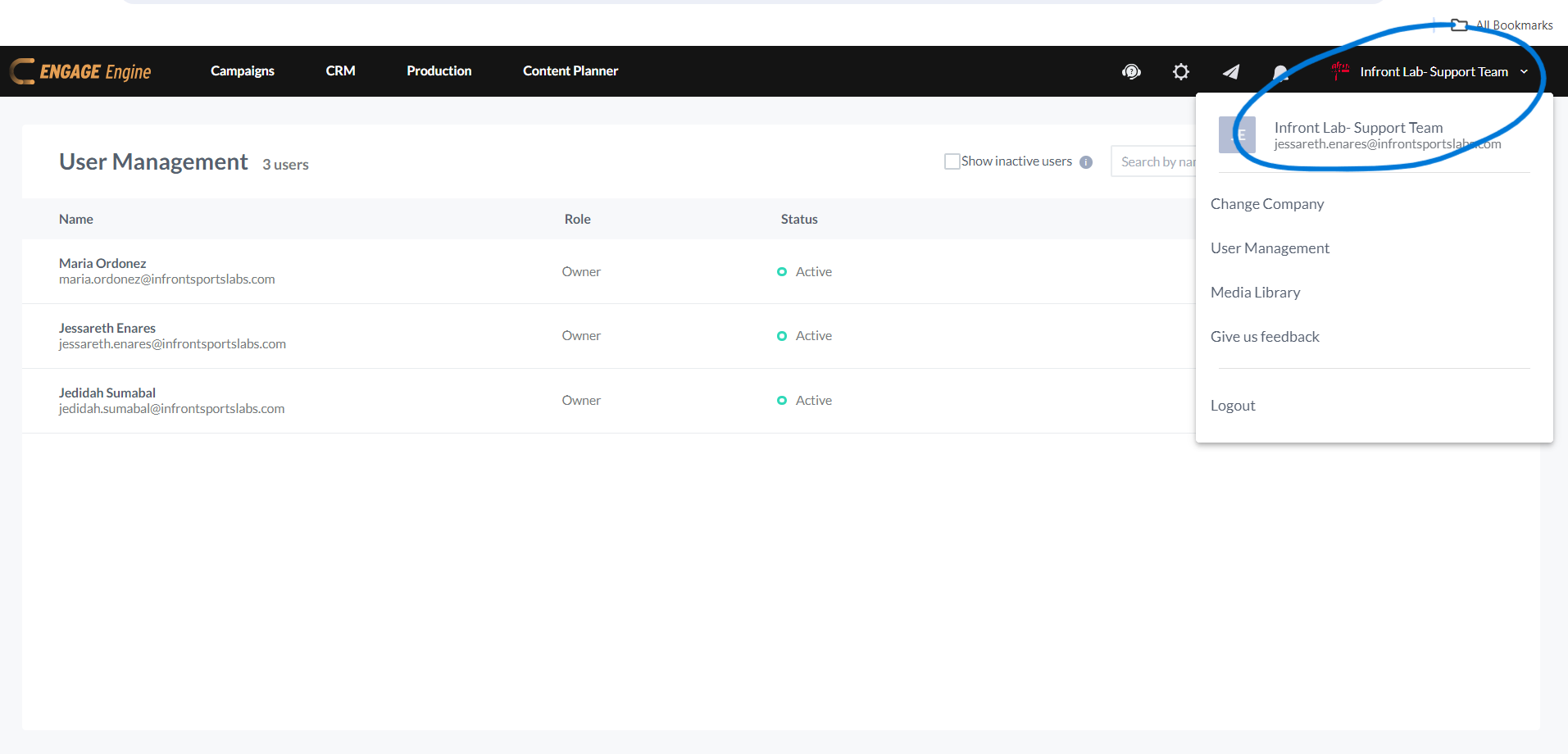Open the Campaigns menu
The width and height of the screenshot is (1568, 754).
click(x=242, y=71)
